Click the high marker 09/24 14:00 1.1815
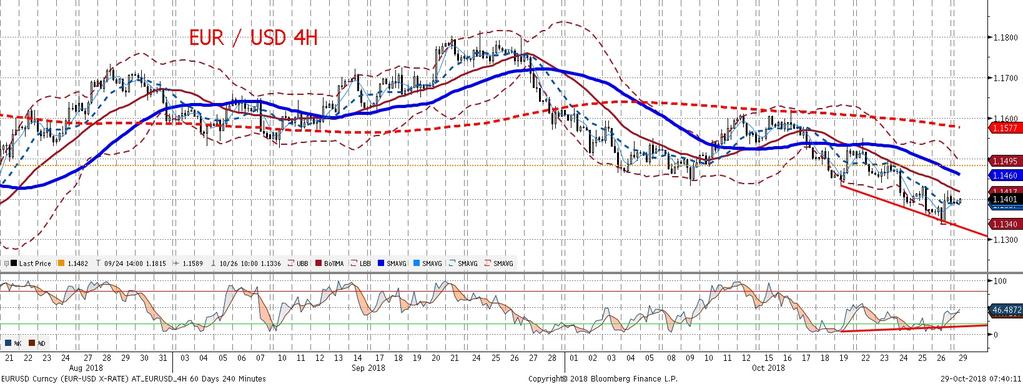 pos(130,263)
